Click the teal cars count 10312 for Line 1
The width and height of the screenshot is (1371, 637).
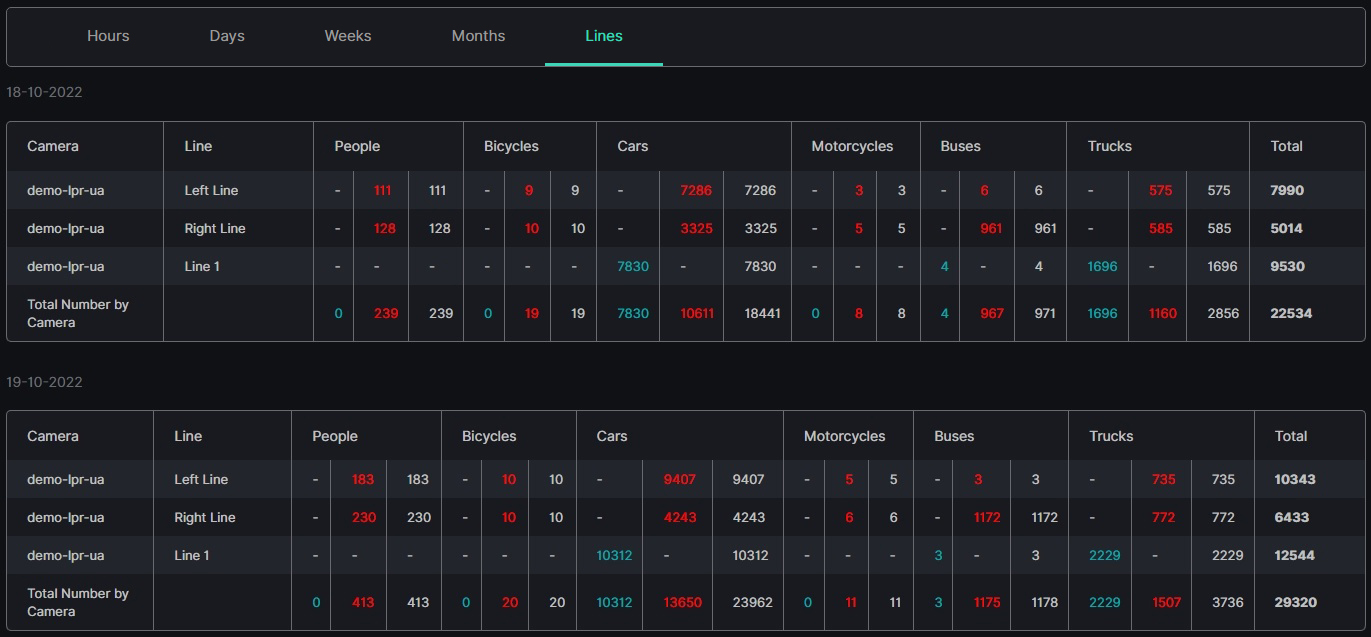[614, 555]
